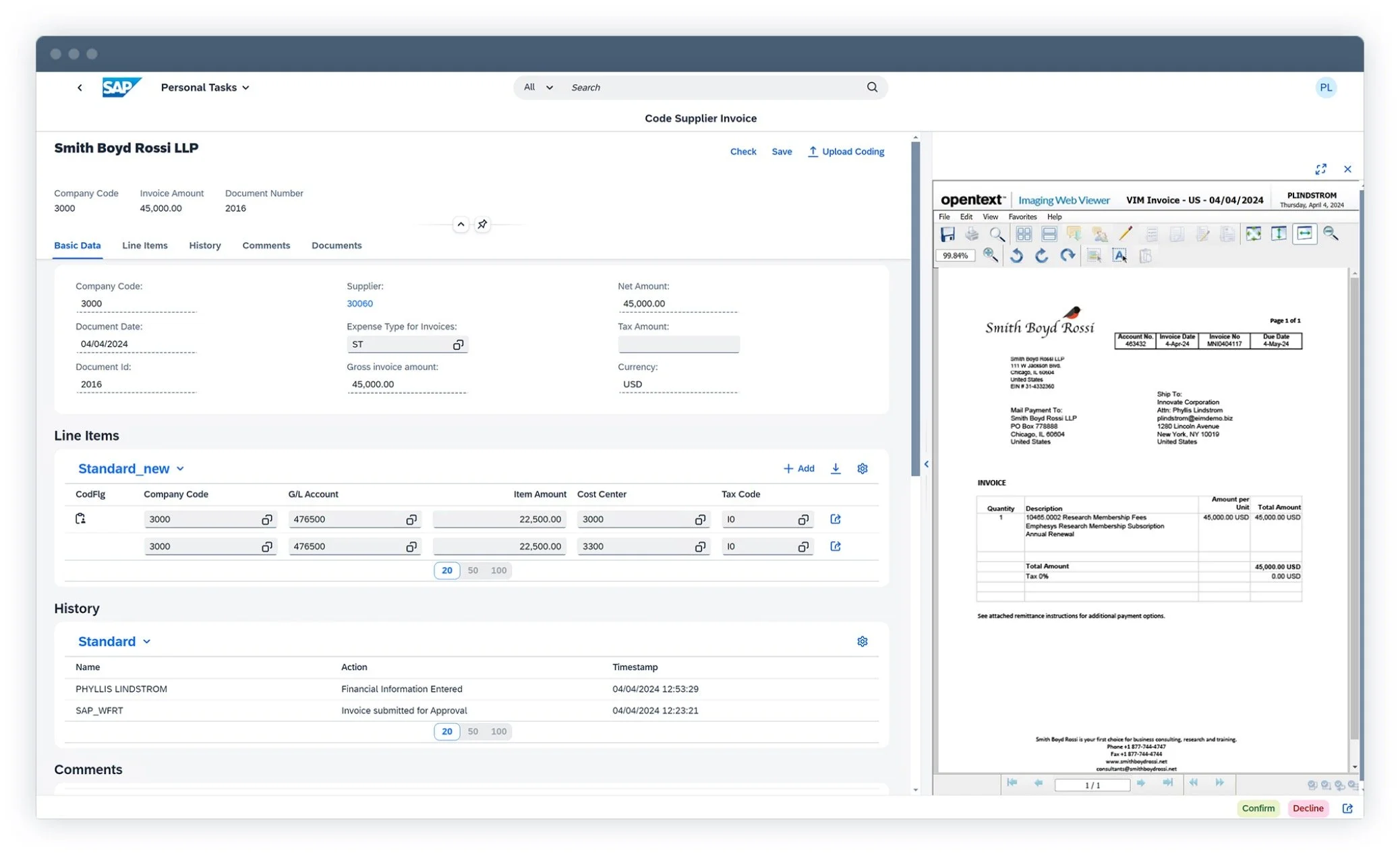Open value help for Cost Center 3300
This screenshot has height=855, width=1400.
pyautogui.click(x=700, y=546)
